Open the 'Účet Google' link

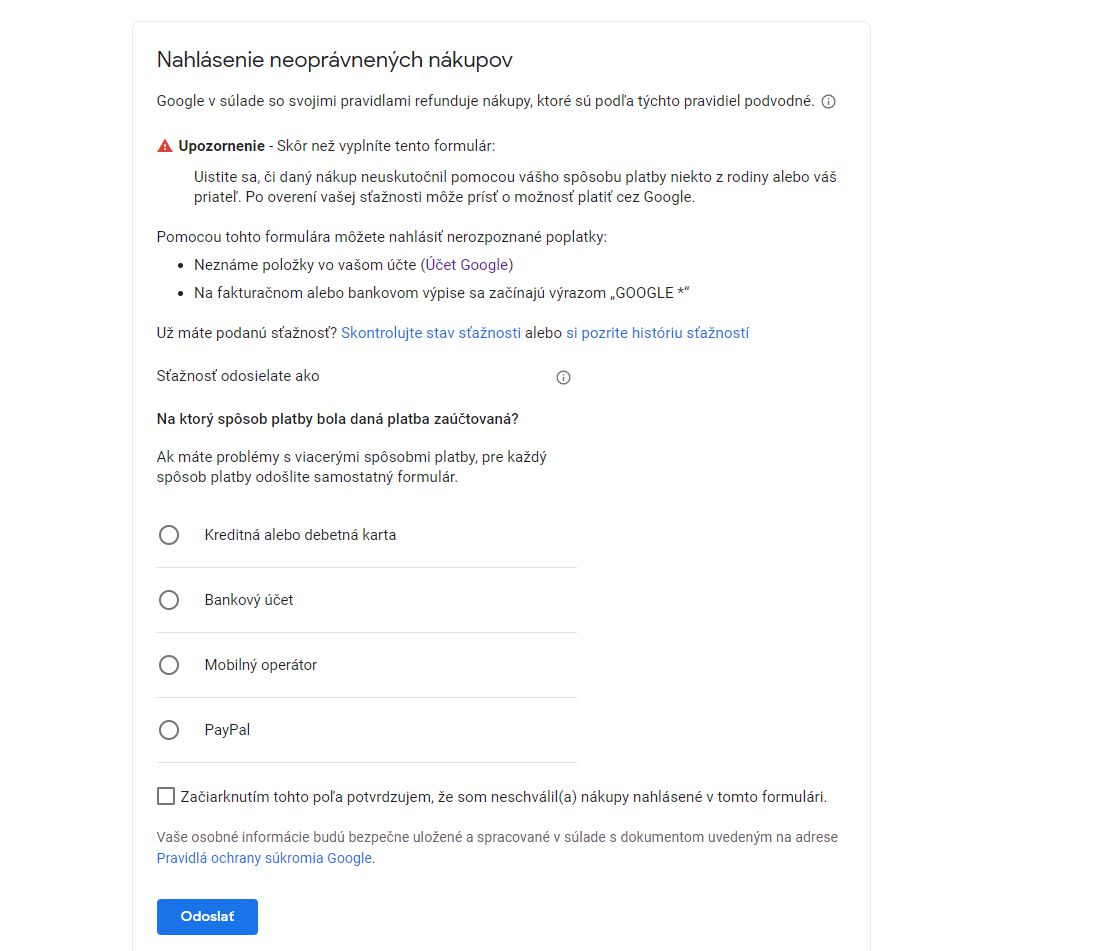coord(467,265)
